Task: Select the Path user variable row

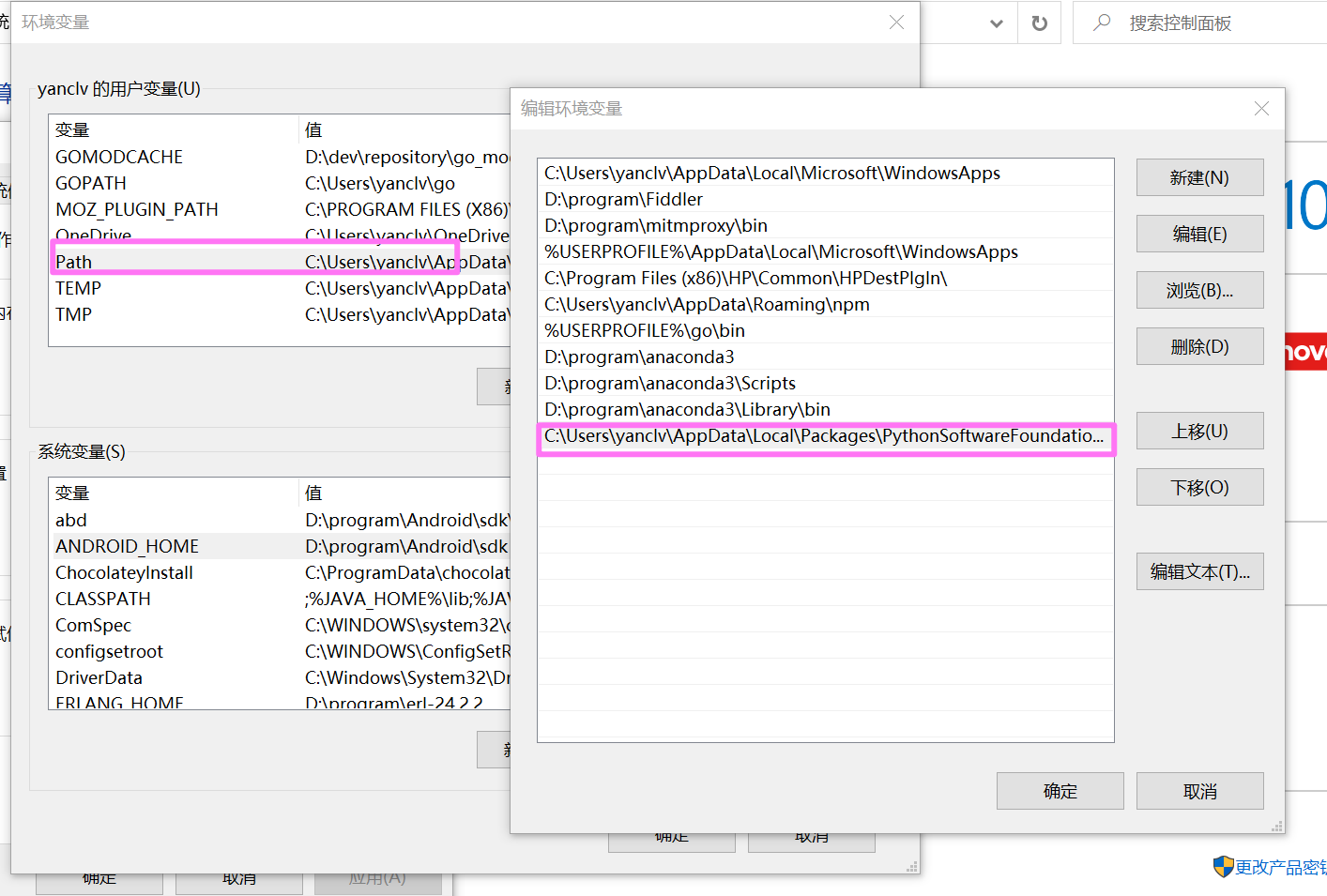Action: pos(74,263)
